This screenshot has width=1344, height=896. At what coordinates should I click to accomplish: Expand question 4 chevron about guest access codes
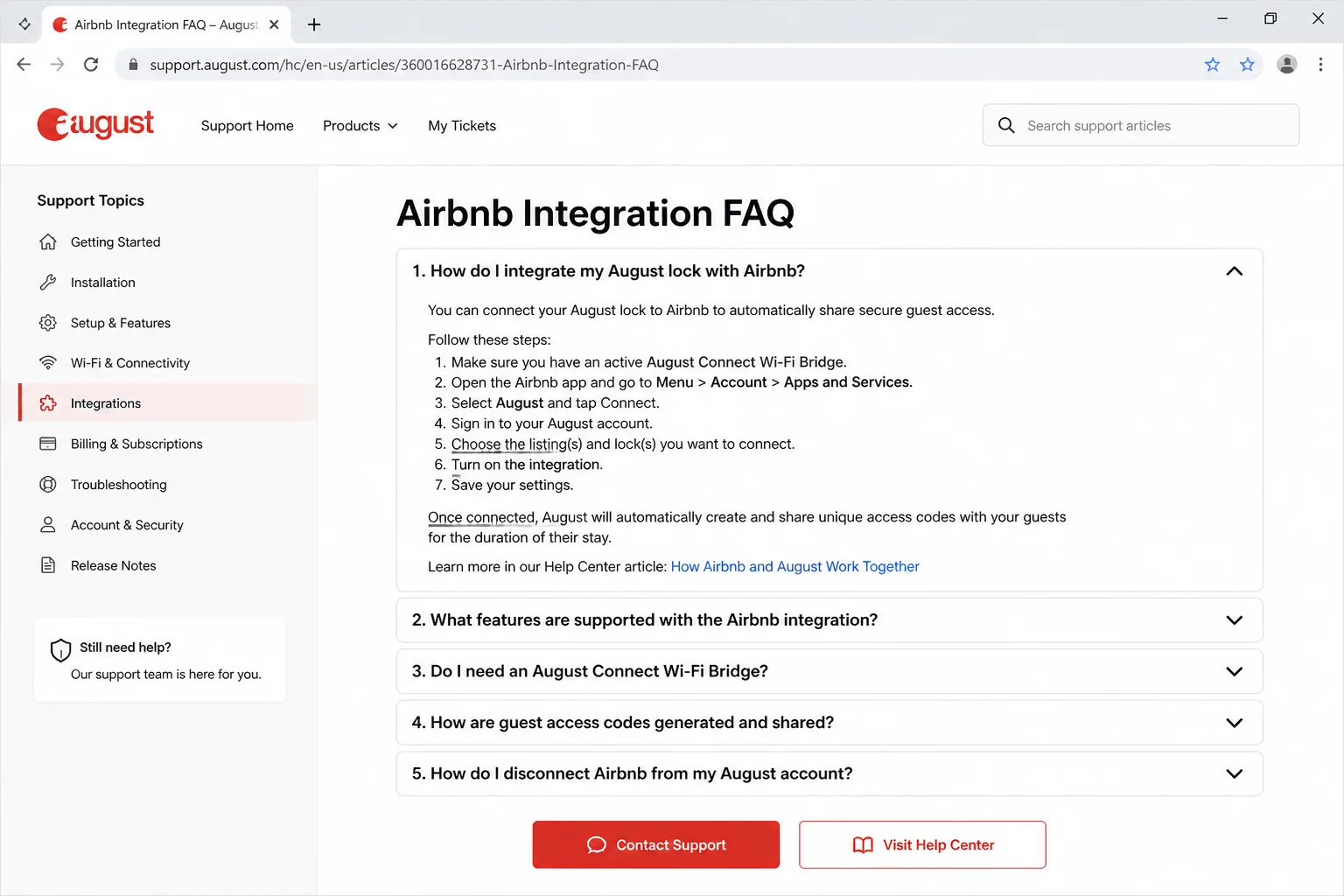click(x=1234, y=723)
